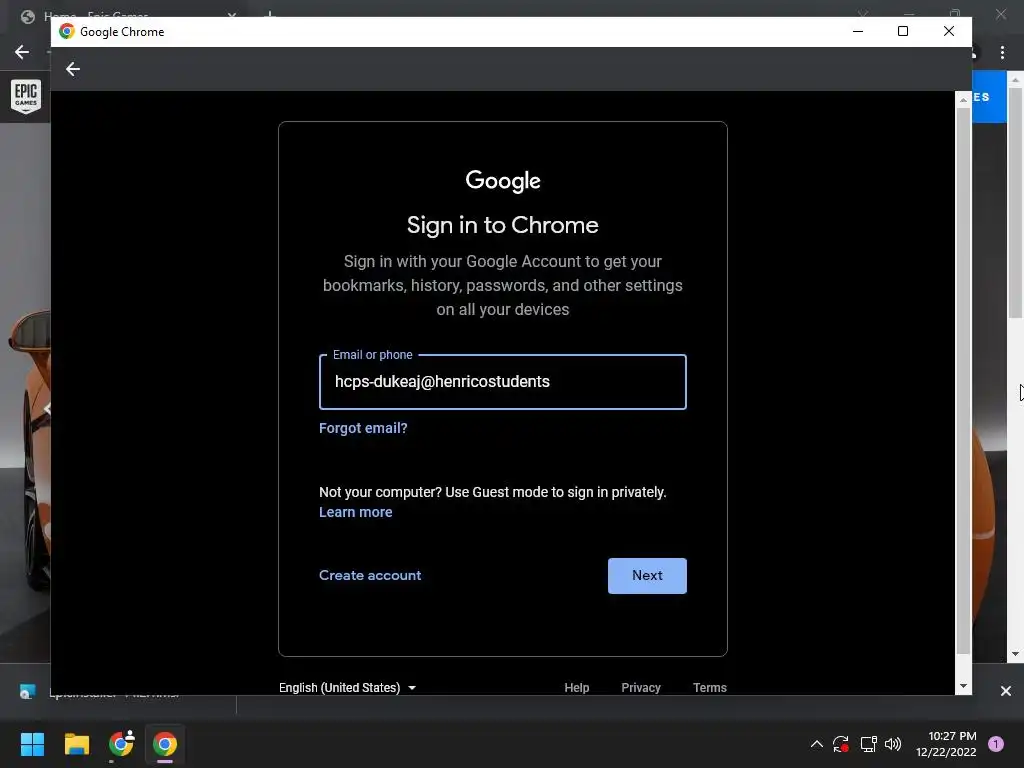Open the notification badge in the taskbar
The width and height of the screenshot is (1024, 768).
coord(995,744)
